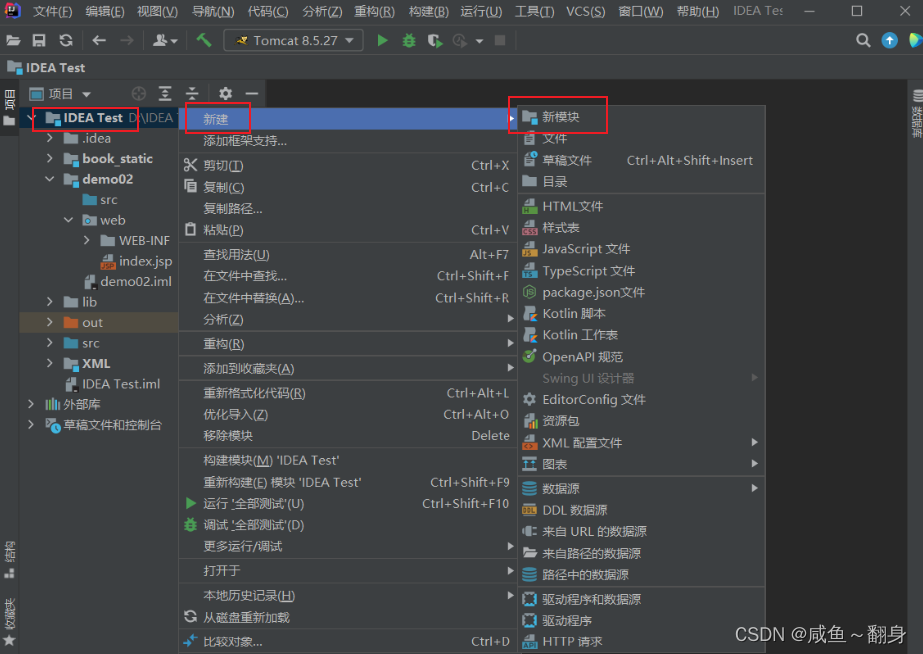The height and width of the screenshot is (654, 923).
Task: Expand the lib folder
Action: [x=50, y=302]
